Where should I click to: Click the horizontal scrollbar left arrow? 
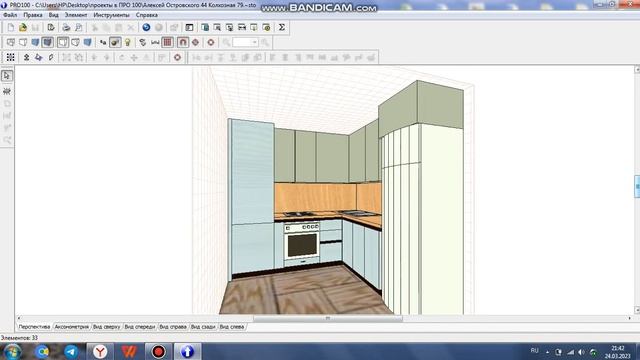point(19,318)
